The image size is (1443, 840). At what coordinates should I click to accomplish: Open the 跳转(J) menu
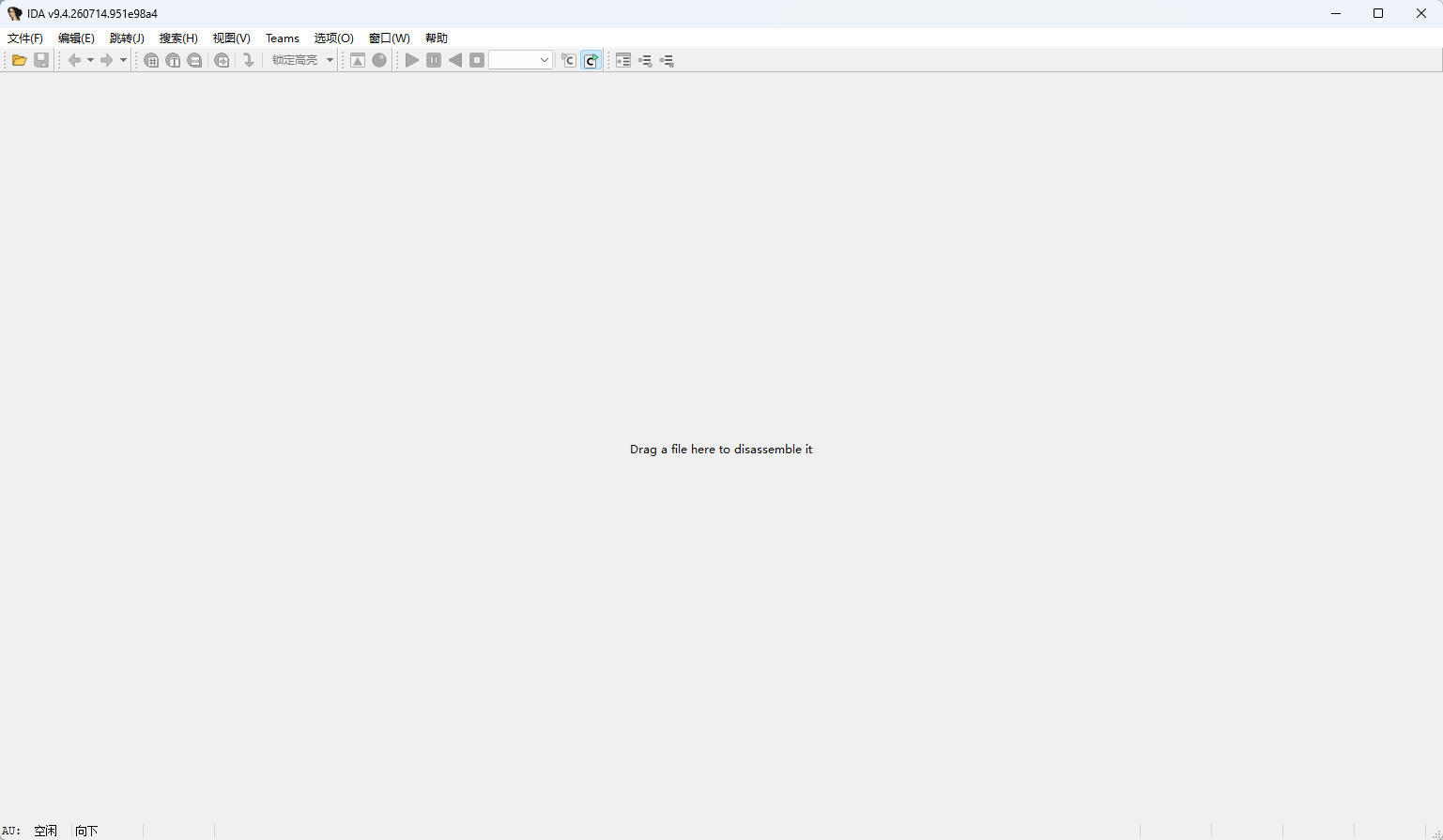tap(127, 38)
